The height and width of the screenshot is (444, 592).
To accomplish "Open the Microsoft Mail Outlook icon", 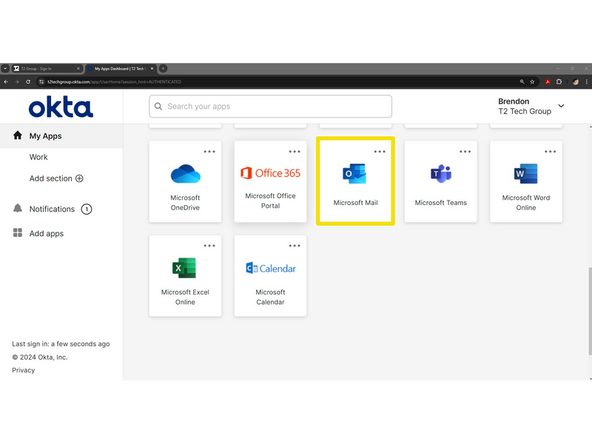I will (x=355, y=174).
